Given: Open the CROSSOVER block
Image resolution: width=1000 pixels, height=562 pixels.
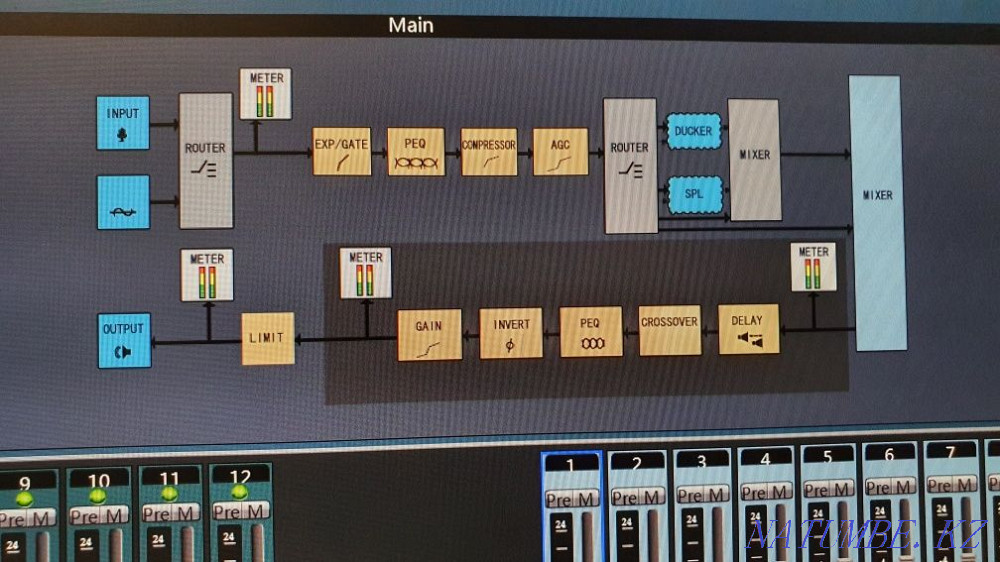Looking at the screenshot, I should pyautogui.click(x=669, y=330).
